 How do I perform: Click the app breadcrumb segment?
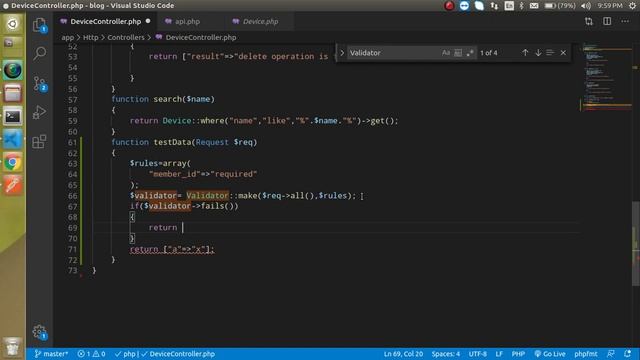click(68, 37)
